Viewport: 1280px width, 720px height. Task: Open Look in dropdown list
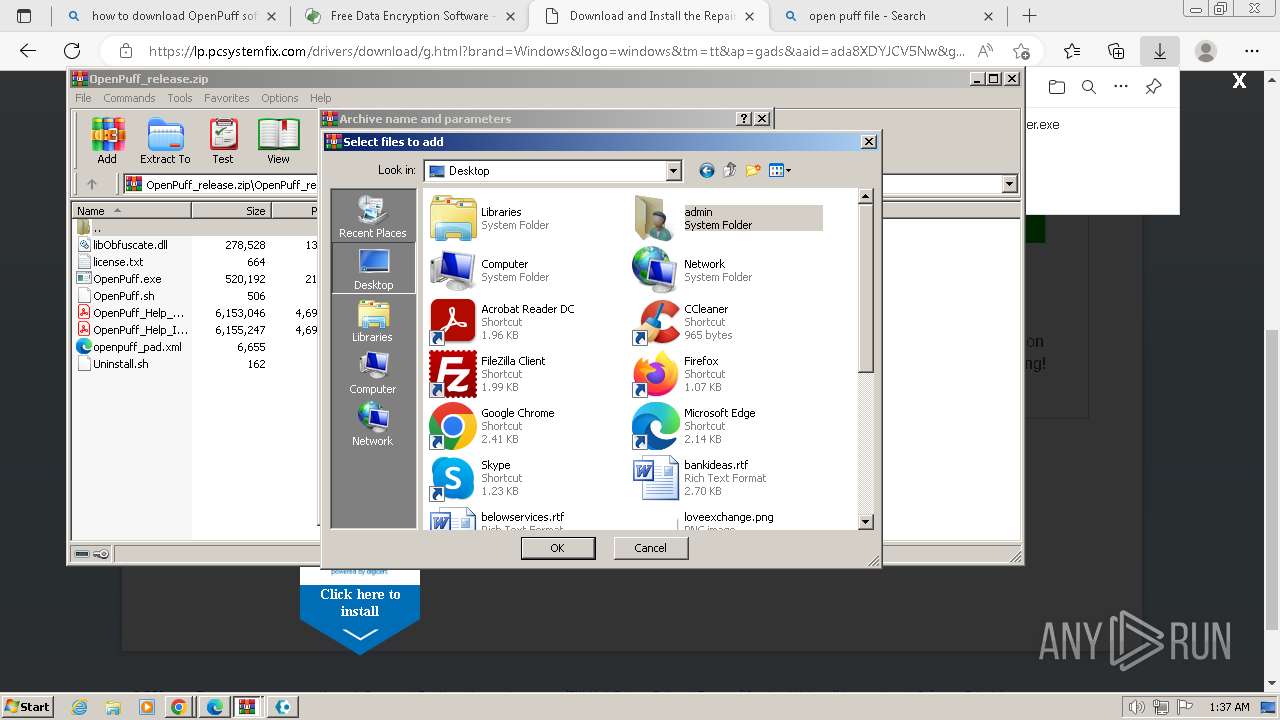tap(673, 171)
